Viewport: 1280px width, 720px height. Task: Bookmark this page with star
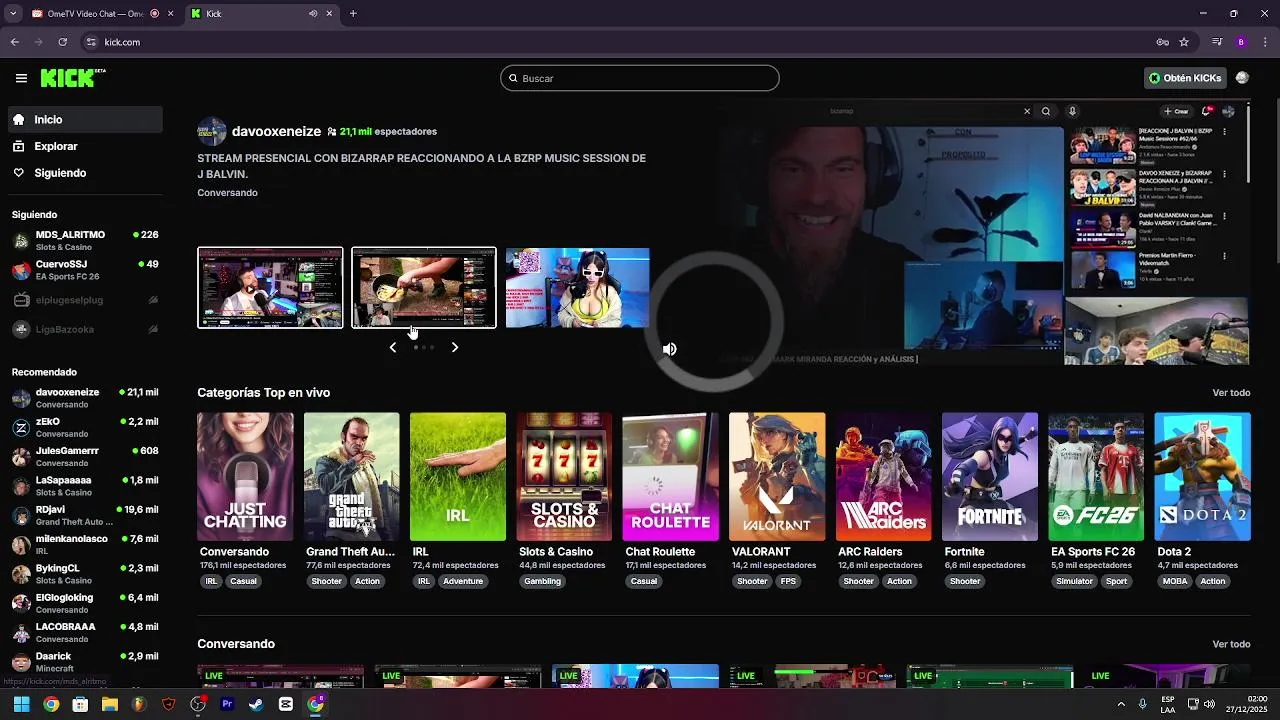click(x=1184, y=42)
